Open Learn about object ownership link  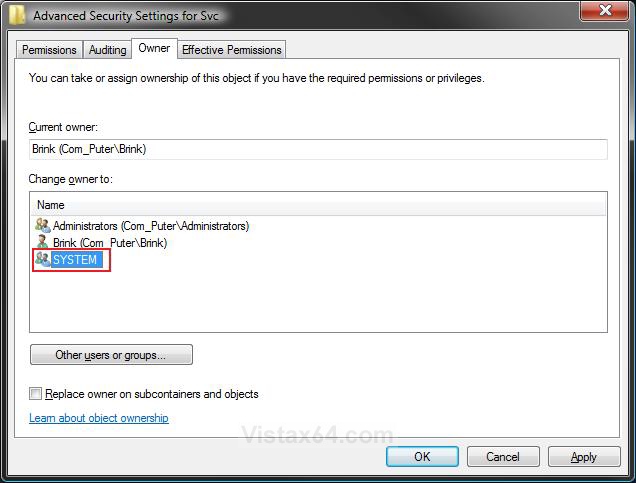coord(99,418)
